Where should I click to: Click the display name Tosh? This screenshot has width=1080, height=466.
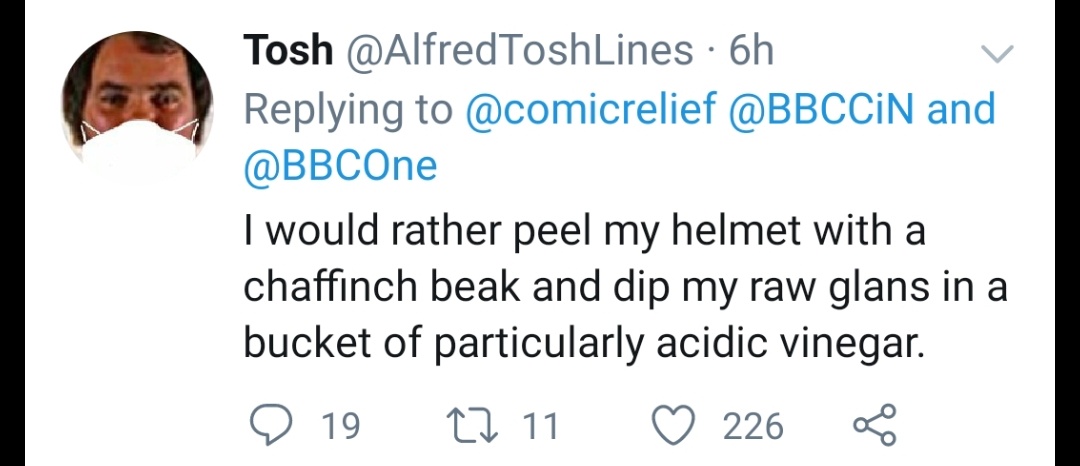(288, 51)
